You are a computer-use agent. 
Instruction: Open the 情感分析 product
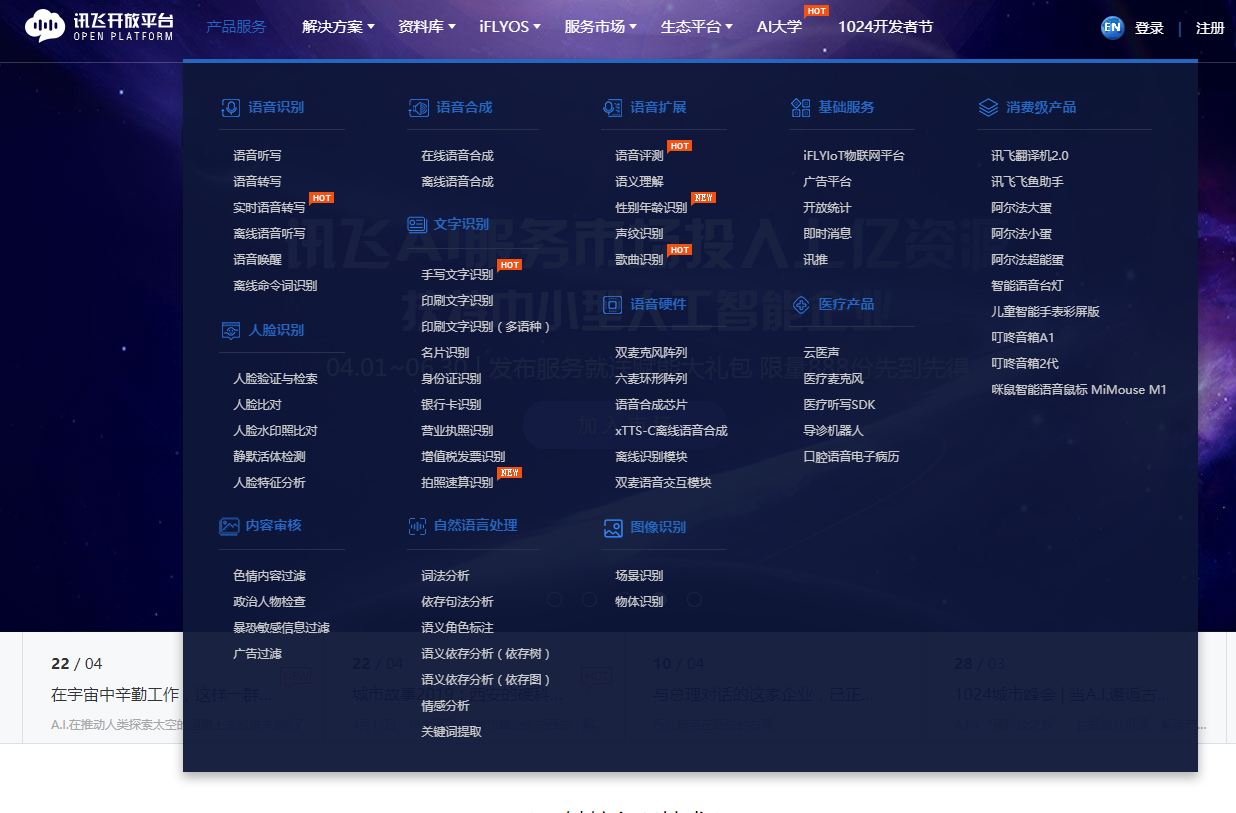click(x=445, y=706)
